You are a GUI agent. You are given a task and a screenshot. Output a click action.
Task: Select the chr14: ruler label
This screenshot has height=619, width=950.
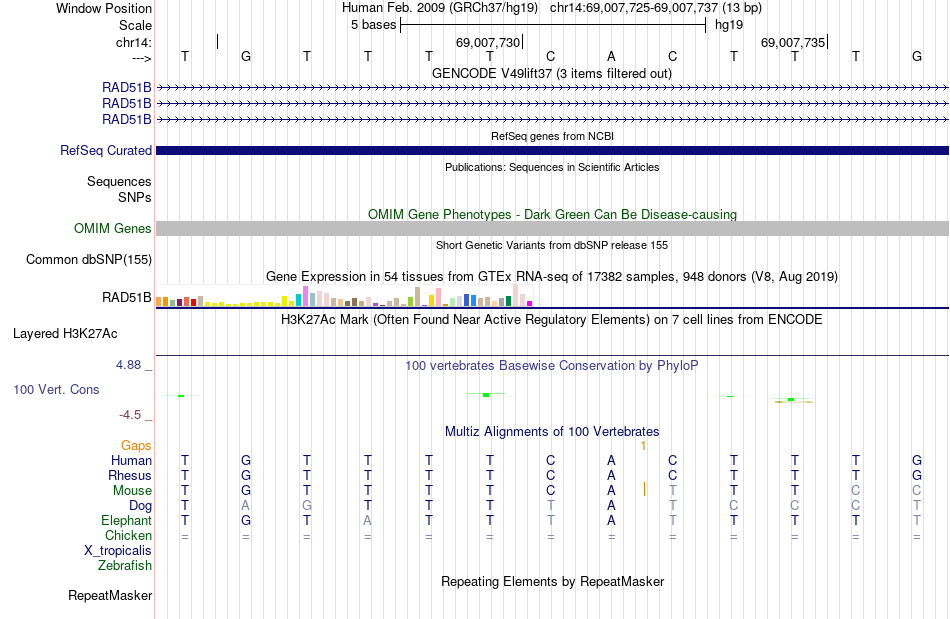133,42
